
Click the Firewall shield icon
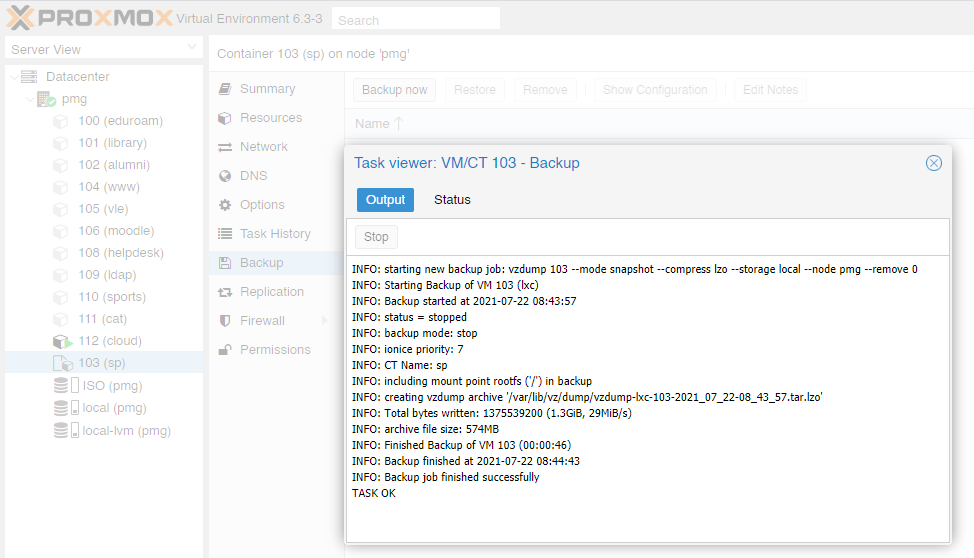[225, 321]
